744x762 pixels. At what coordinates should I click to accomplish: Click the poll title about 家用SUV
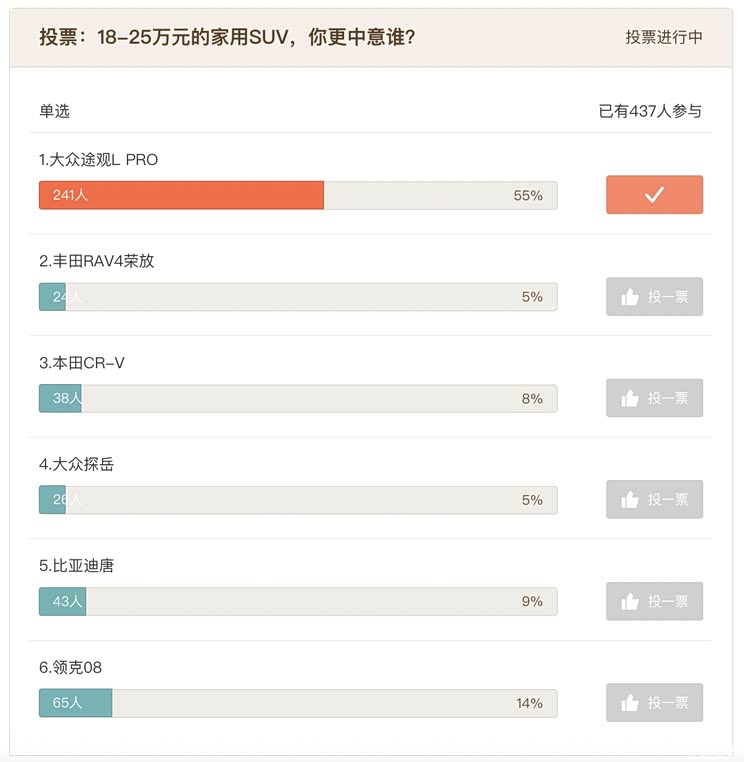click(227, 37)
